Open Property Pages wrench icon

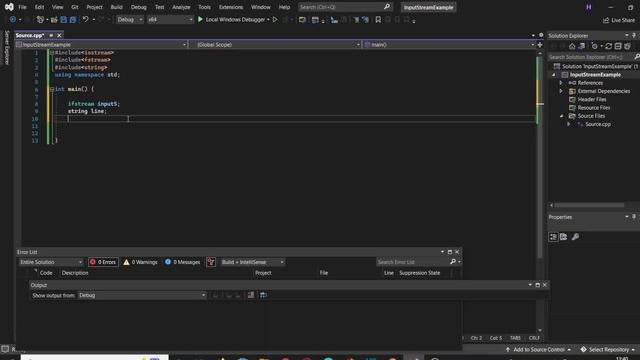575,237
